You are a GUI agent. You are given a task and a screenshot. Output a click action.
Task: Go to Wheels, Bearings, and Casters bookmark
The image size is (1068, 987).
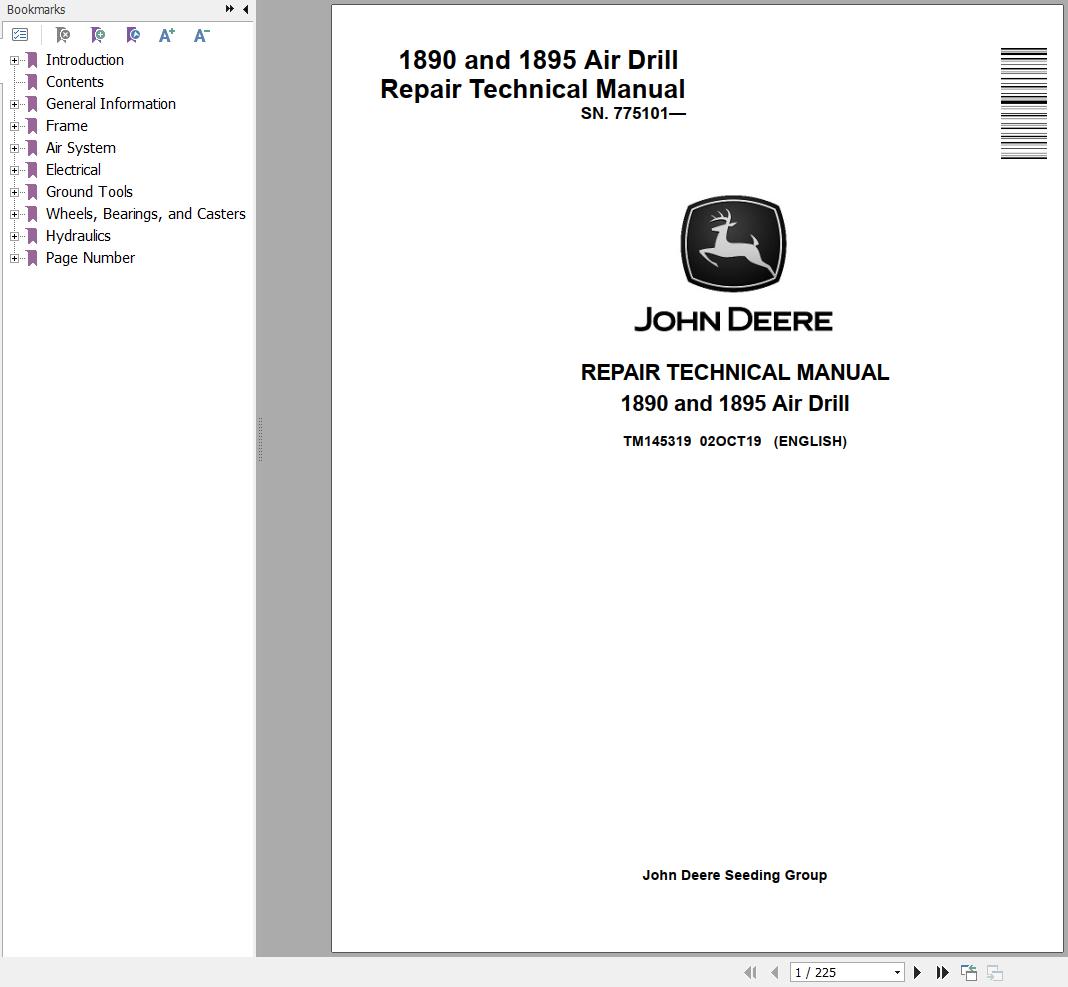[146, 213]
